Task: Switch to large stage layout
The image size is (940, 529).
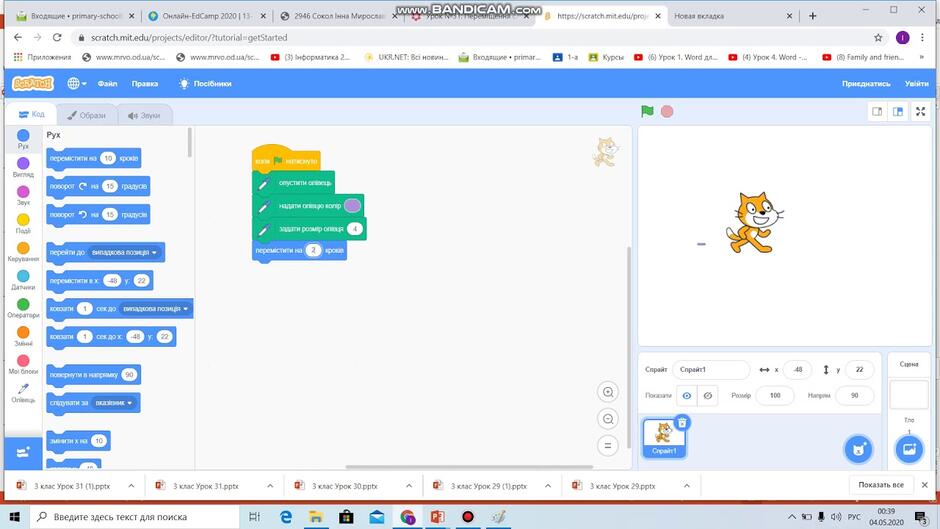Action: click(x=898, y=112)
